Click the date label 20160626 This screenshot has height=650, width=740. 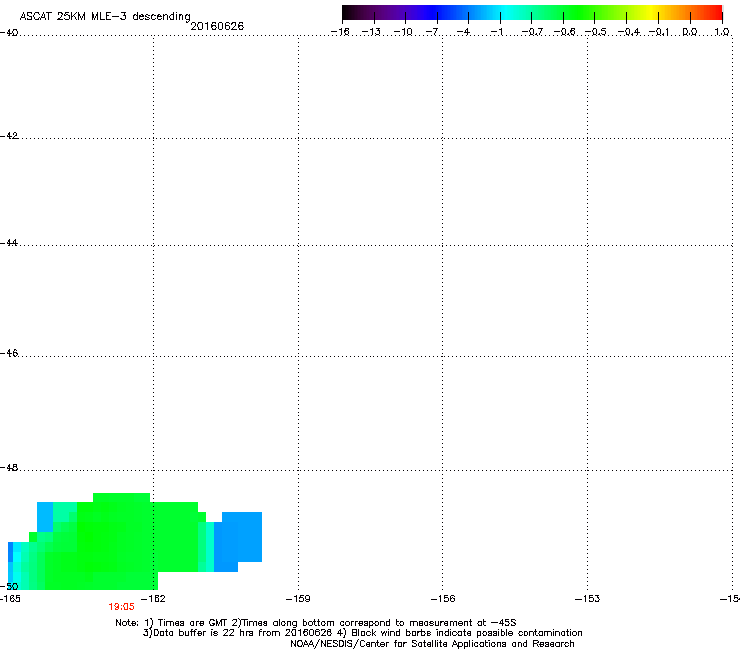[217, 26]
